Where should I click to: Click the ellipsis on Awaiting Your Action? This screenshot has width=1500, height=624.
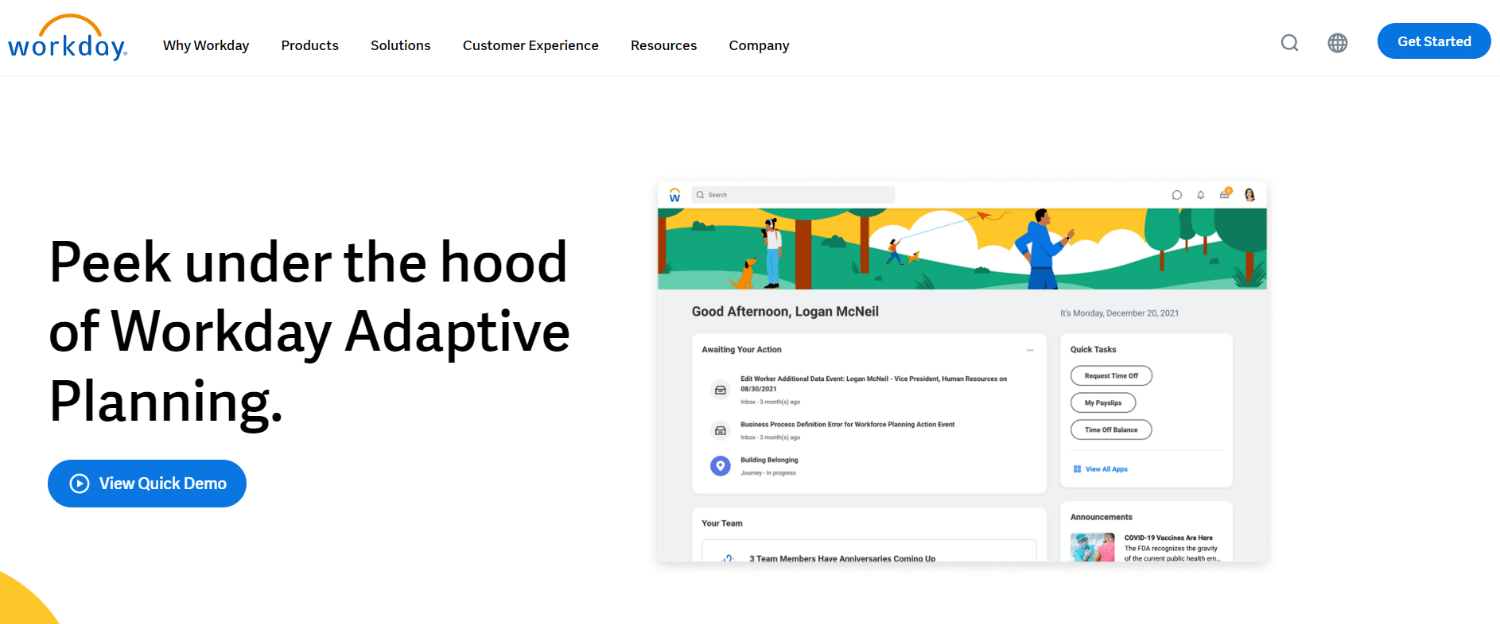click(x=1029, y=350)
